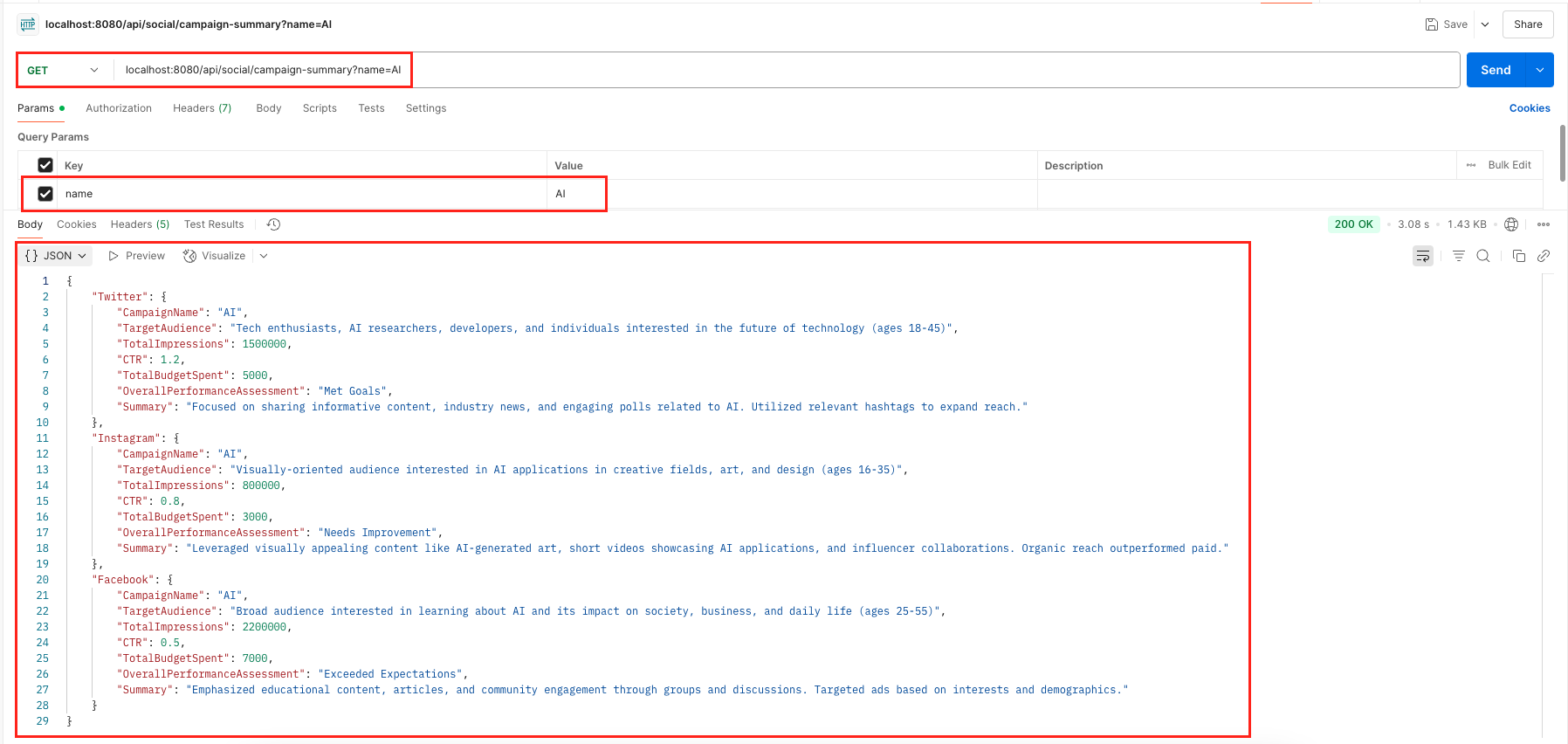1568x744 pixels.
Task: Click the vertical scrollbar on the right edge
Action: [x=1562, y=153]
